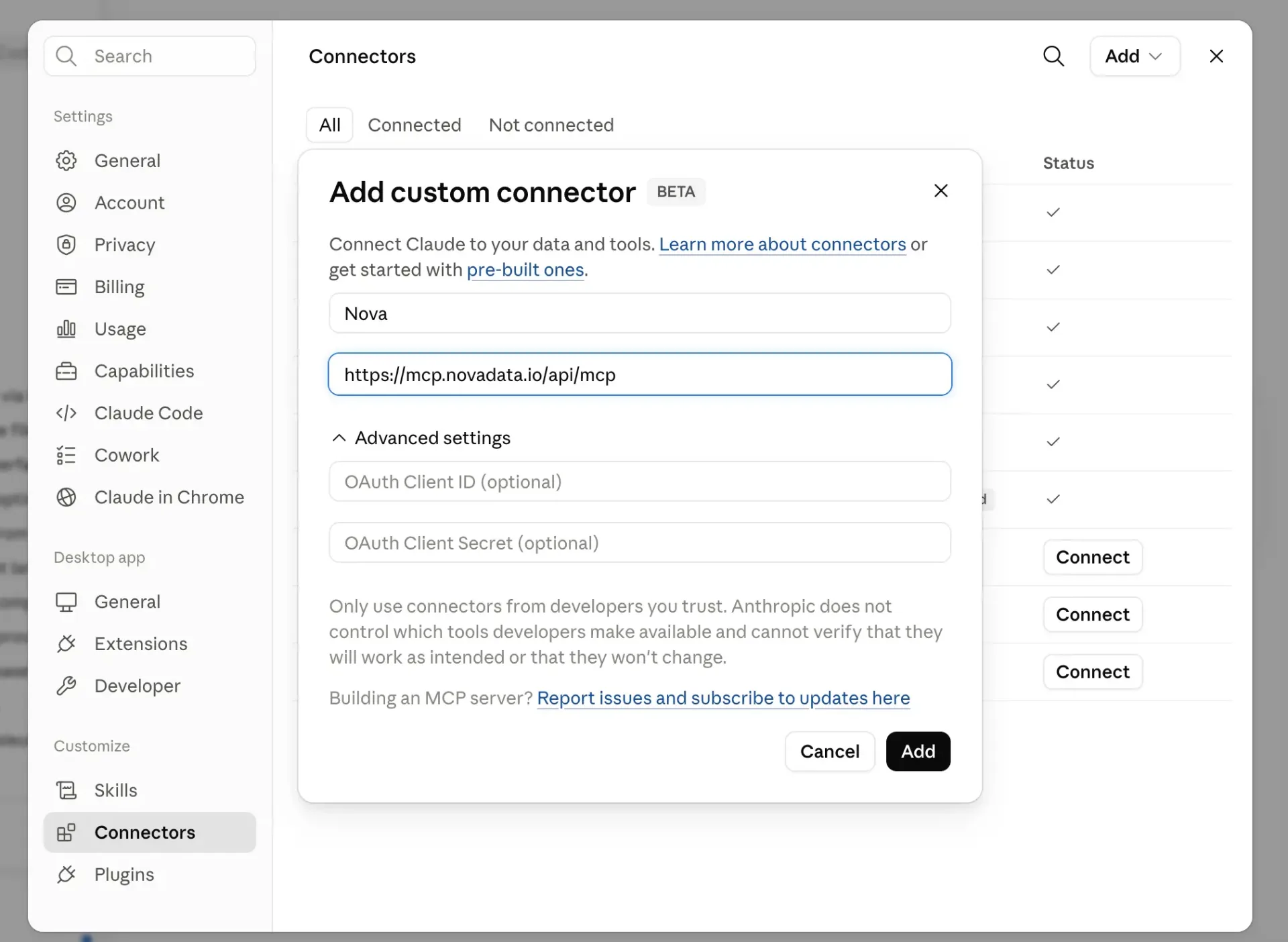Click the Connectors page heading
1288x942 pixels.
(x=362, y=56)
